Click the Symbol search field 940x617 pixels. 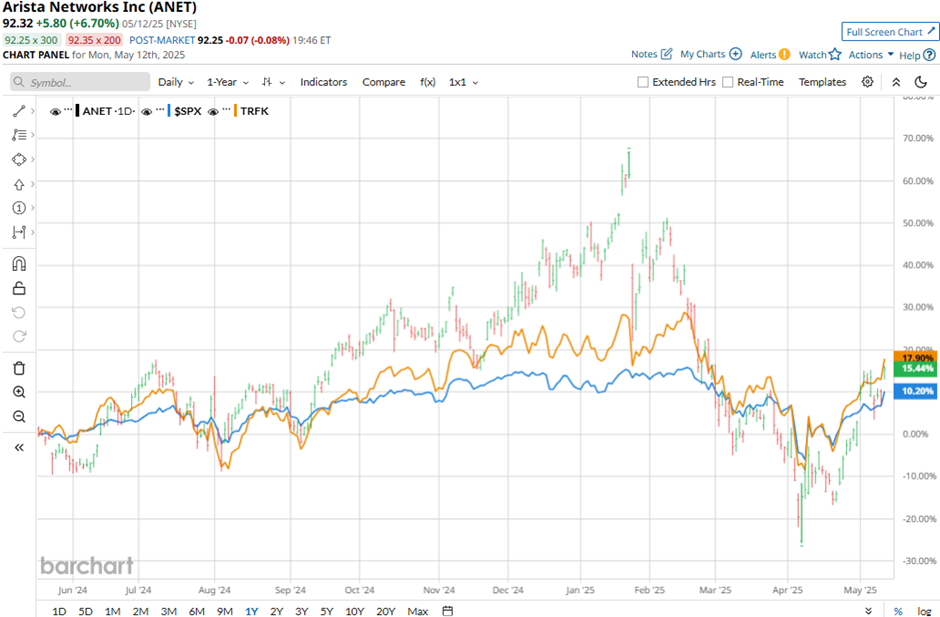coord(80,82)
